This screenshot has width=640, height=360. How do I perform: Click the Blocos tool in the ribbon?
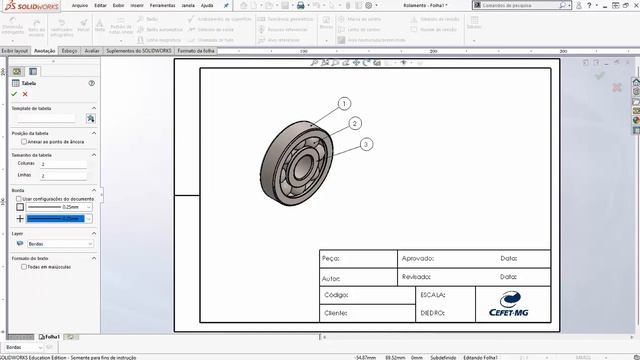pos(326,22)
